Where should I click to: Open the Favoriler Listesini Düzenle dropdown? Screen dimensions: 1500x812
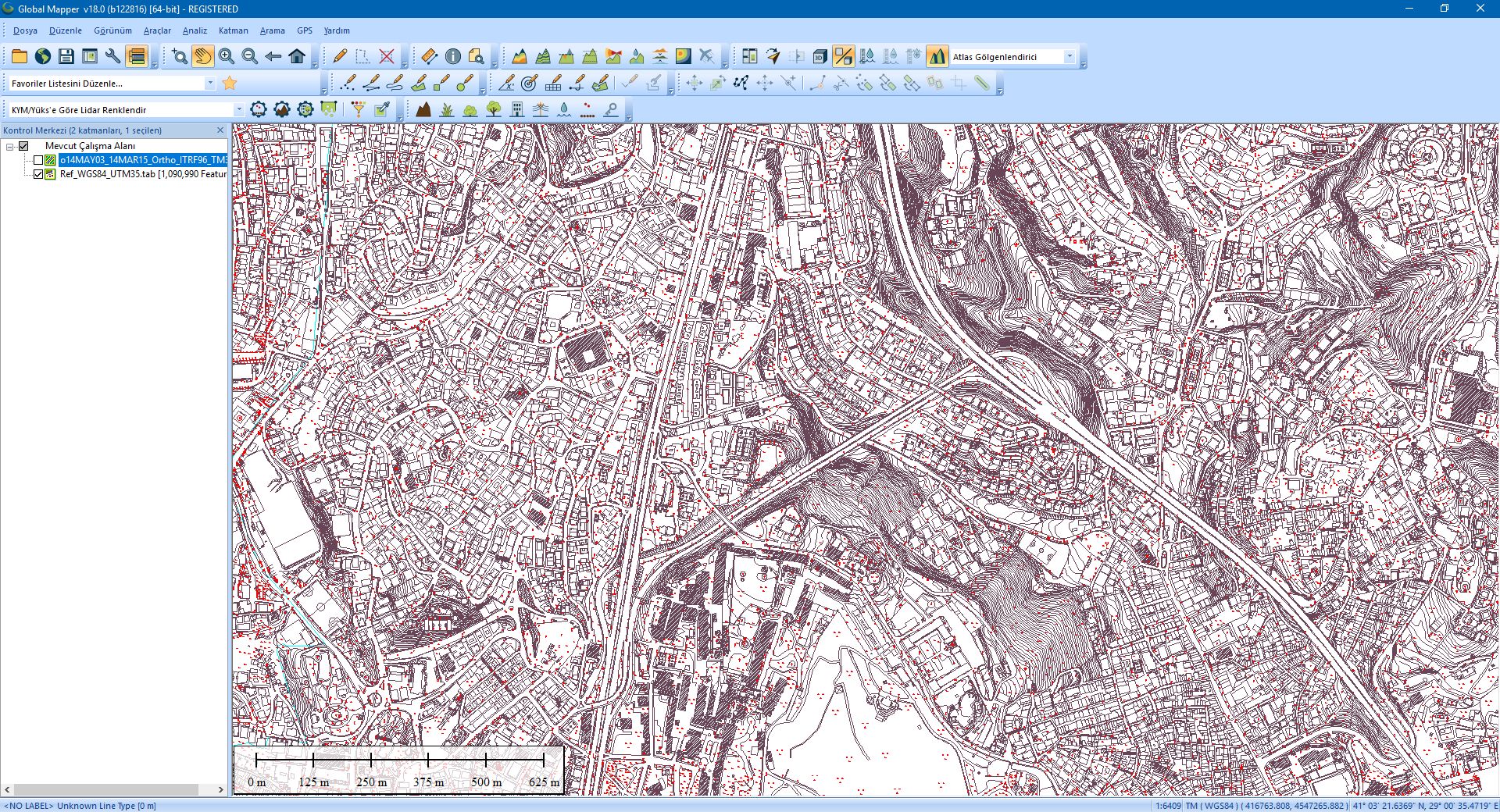[210, 83]
